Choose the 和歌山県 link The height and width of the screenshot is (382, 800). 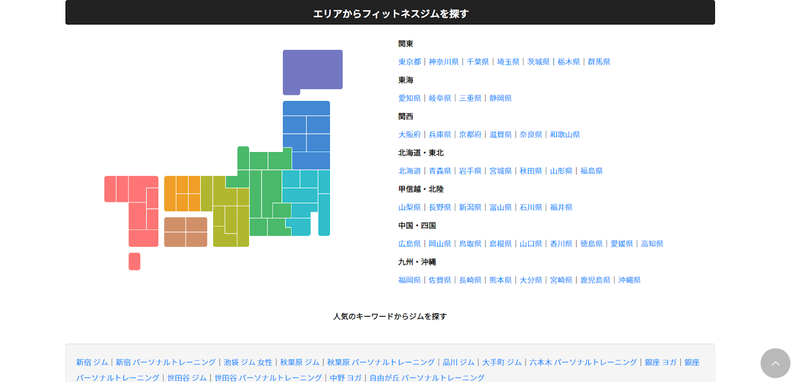[565, 135]
